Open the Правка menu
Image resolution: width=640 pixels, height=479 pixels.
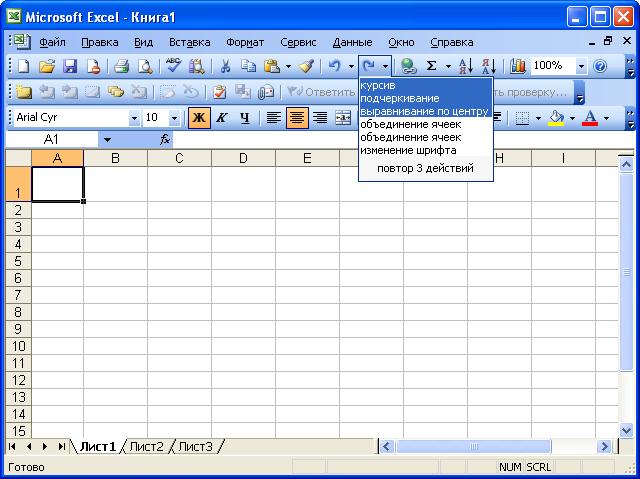coord(100,42)
